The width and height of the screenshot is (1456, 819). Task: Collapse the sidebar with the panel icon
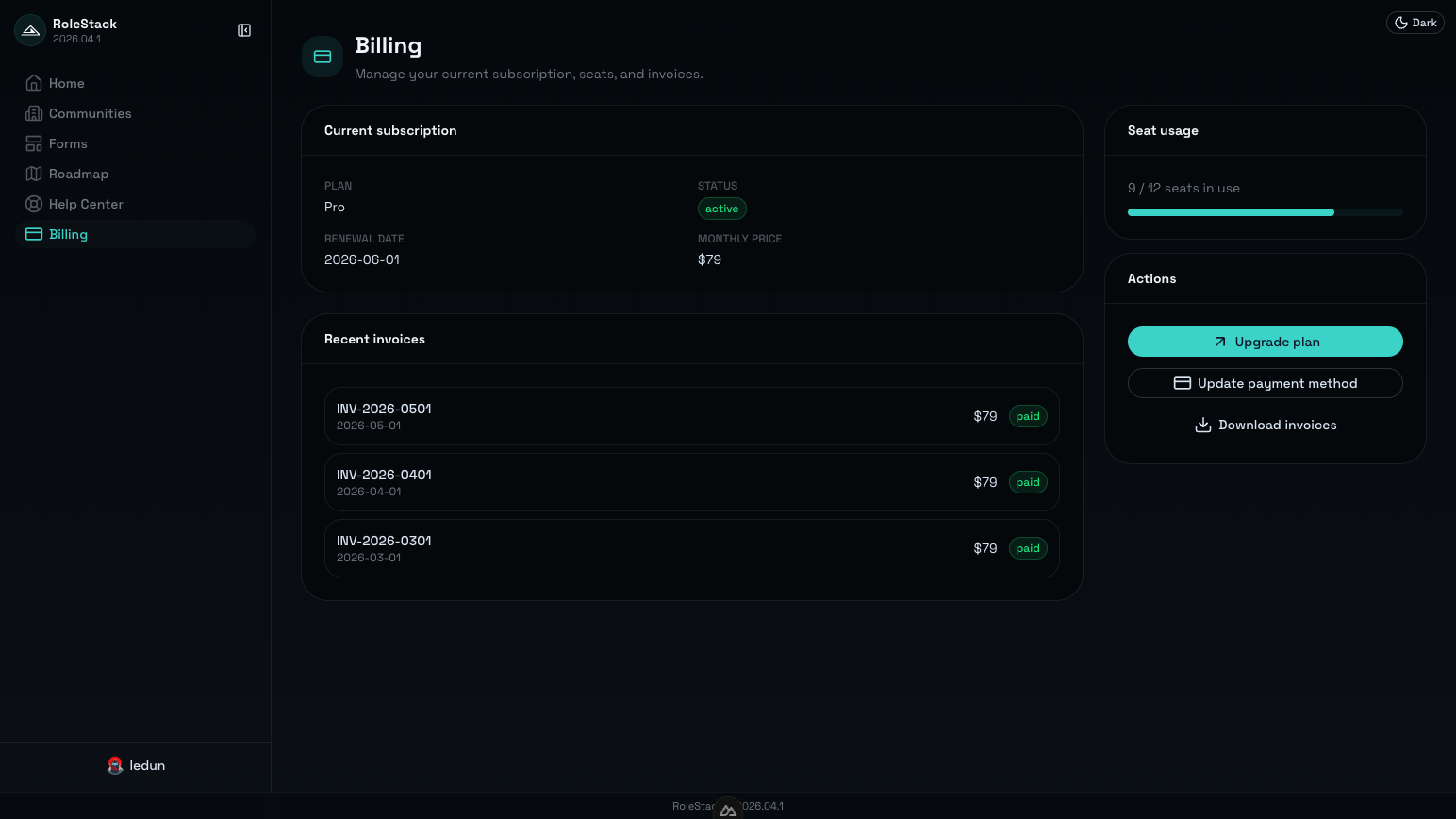click(x=244, y=30)
